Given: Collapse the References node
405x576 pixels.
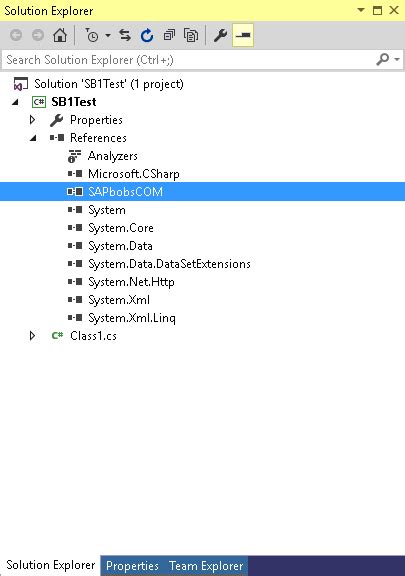Looking at the screenshot, I should 33,138.
